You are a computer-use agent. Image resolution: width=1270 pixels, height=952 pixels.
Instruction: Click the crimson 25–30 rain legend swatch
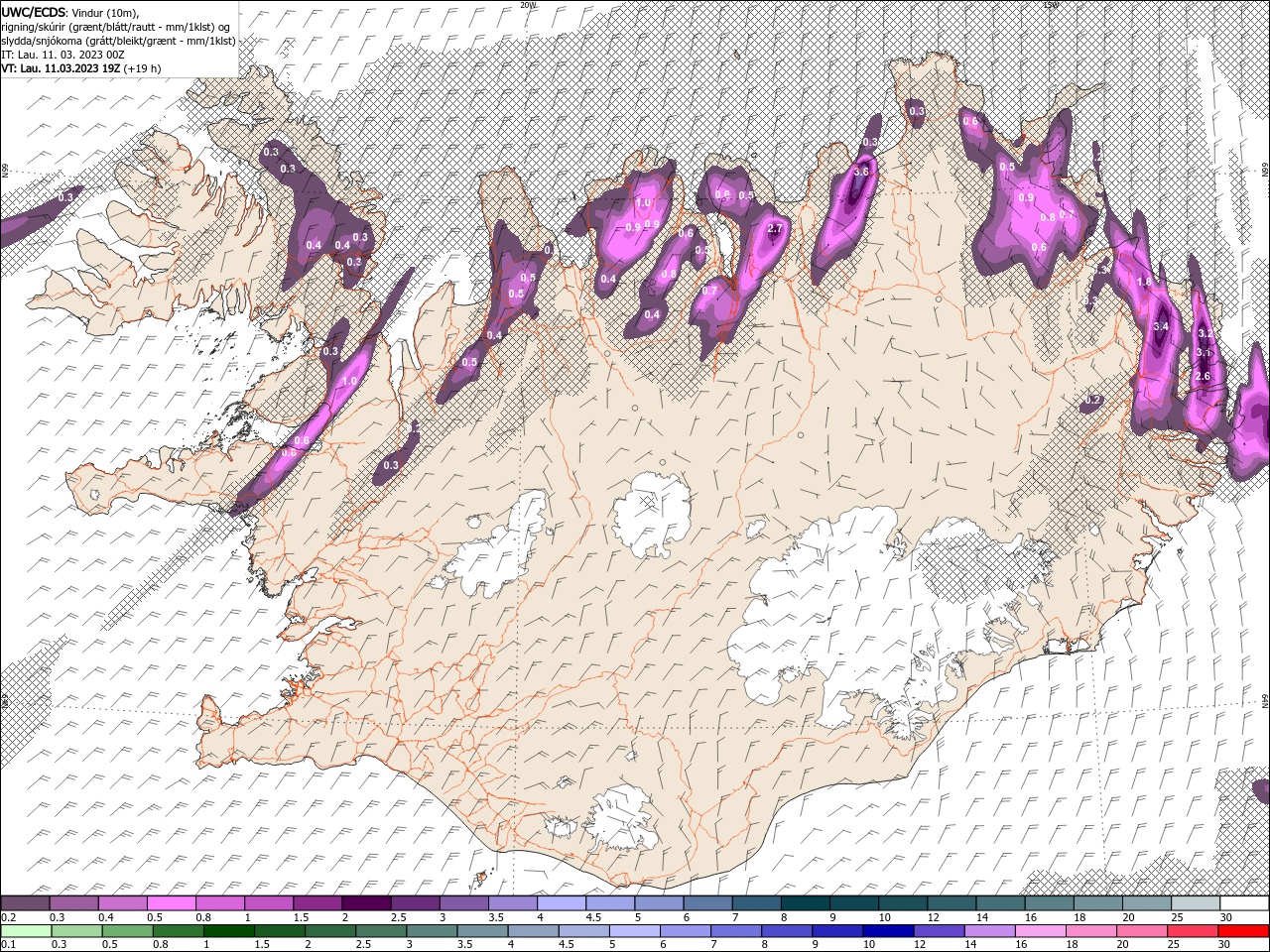pos(1193,931)
